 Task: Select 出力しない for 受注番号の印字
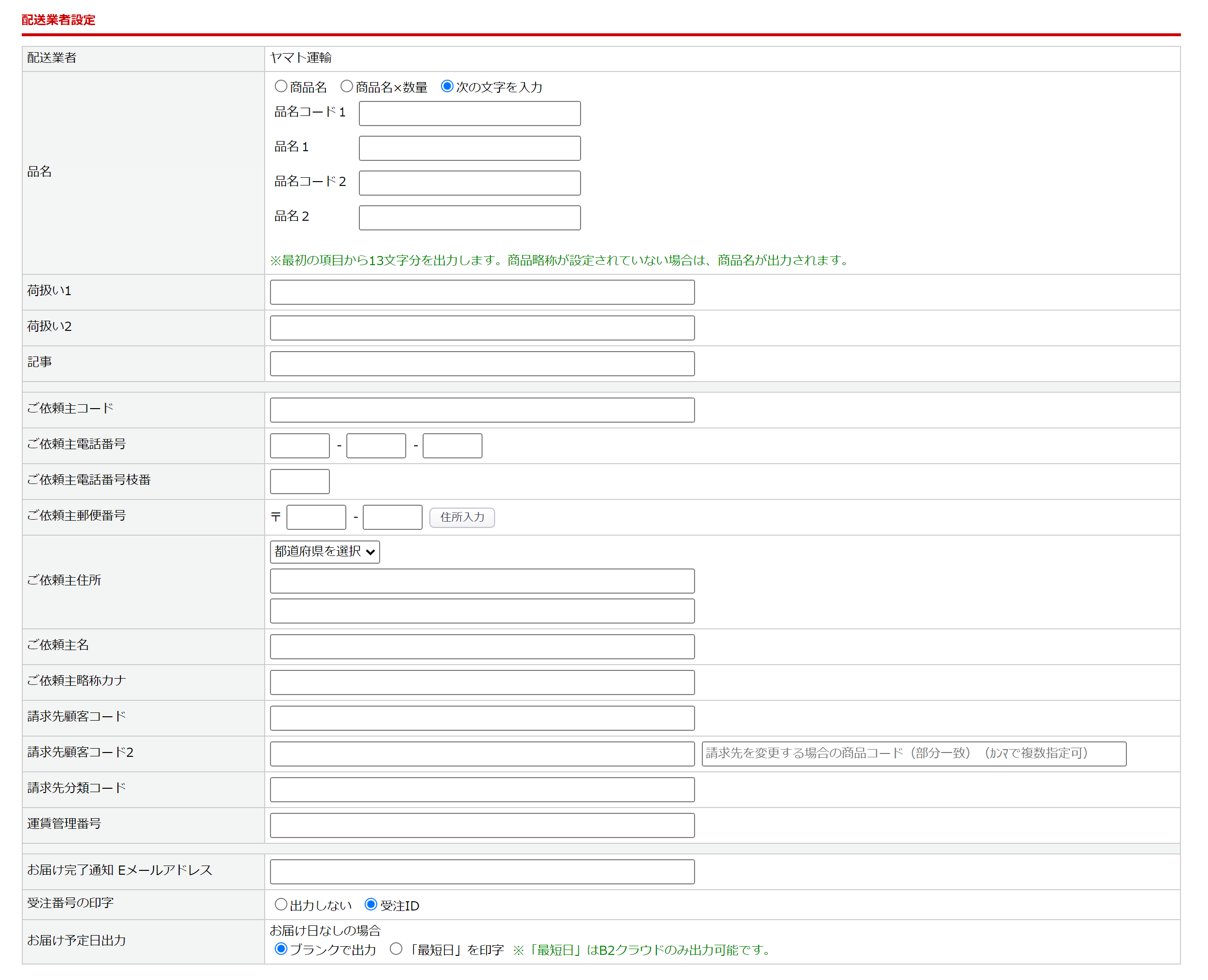click(x=281, y=904)
